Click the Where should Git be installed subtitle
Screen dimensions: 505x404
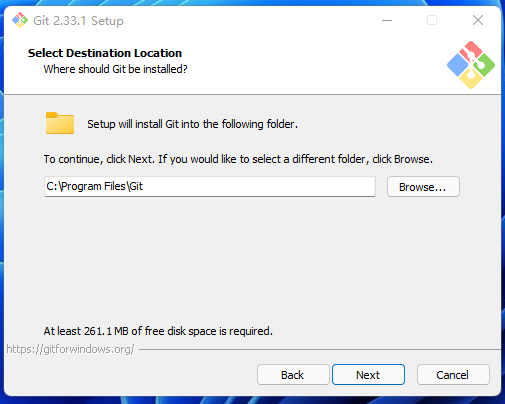pos(115,69)
